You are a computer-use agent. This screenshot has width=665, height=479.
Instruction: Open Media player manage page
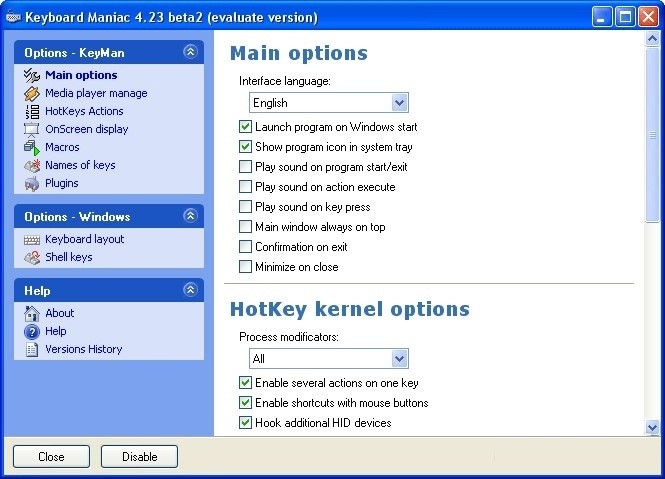pos(96,93)
